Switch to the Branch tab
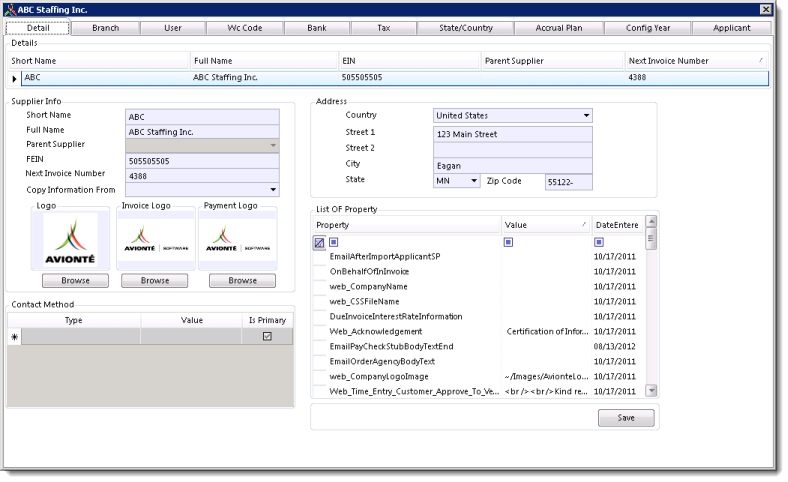Viewport: 788px width, 482px height. click(105, 28)
